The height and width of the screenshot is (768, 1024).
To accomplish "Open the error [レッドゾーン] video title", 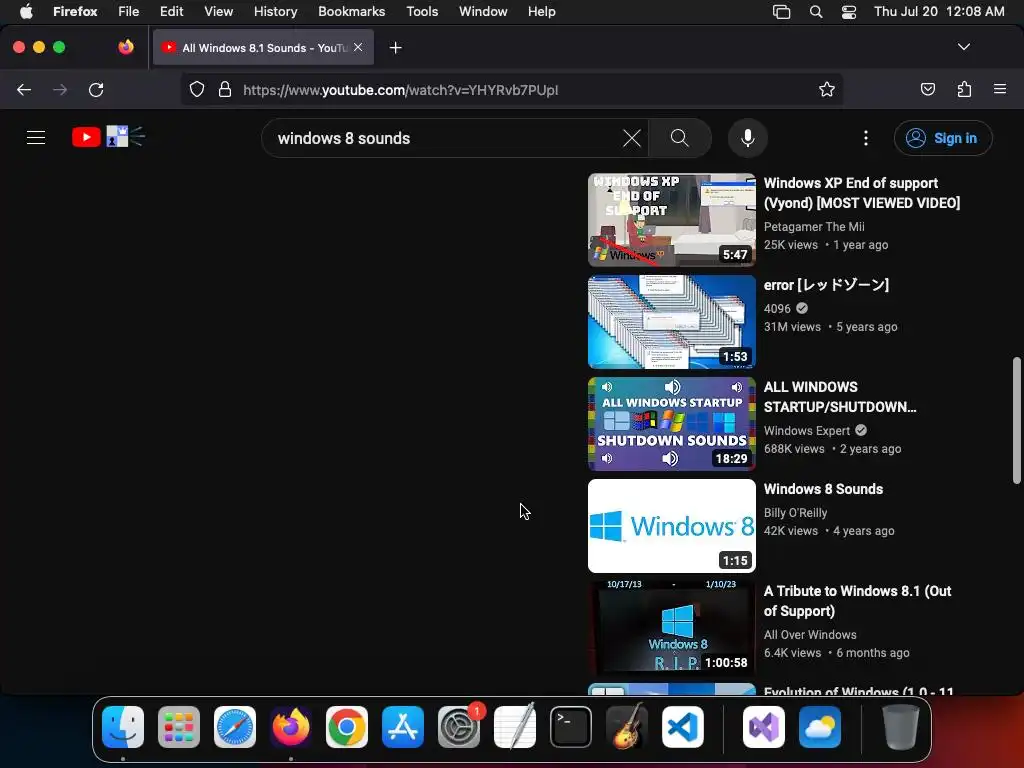I will coord(826,285).
